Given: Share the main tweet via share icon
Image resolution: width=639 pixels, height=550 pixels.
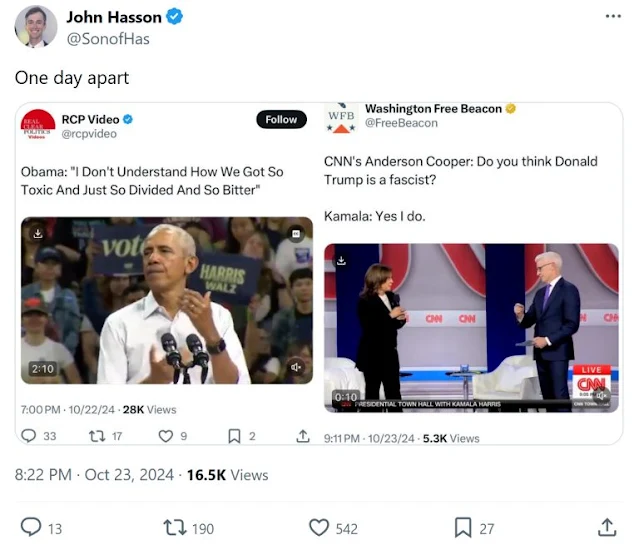Looking at the screenshot, I should 607,527.
